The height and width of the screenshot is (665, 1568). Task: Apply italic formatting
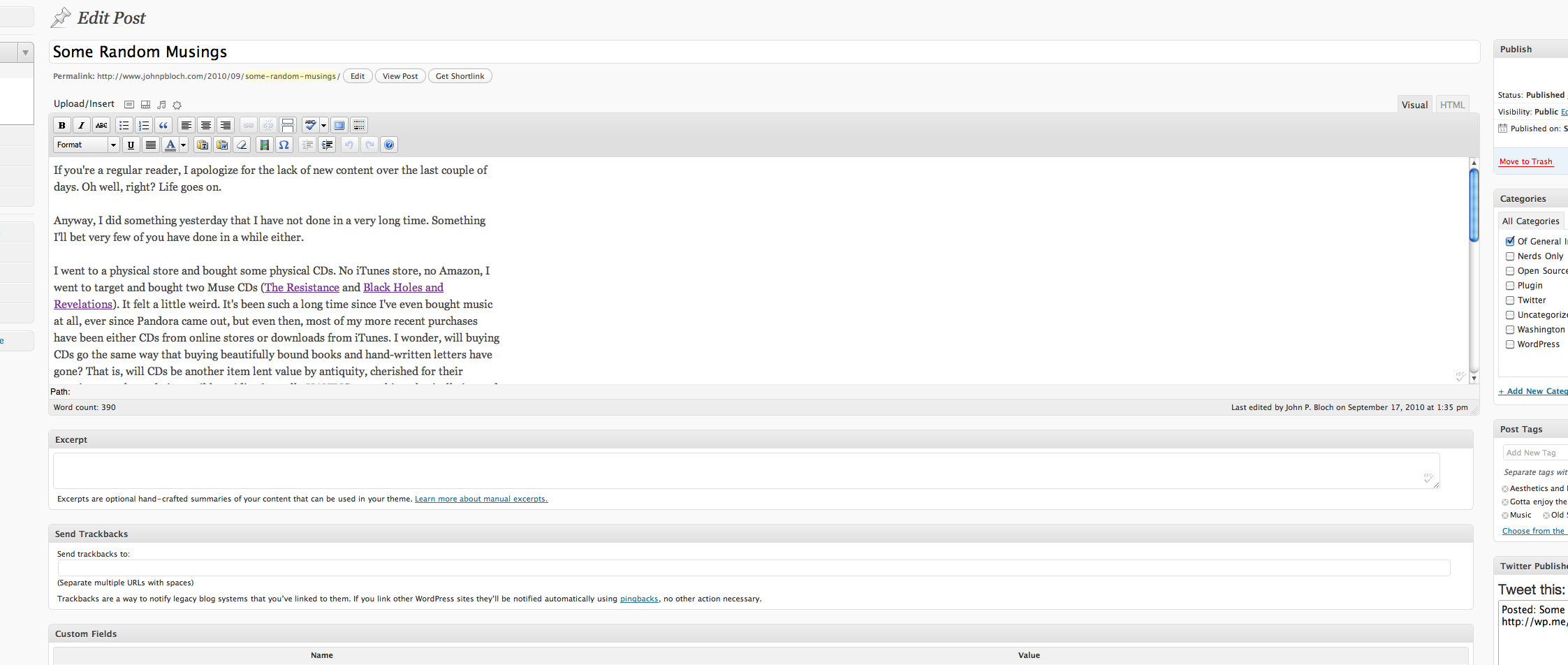[82, 125]
